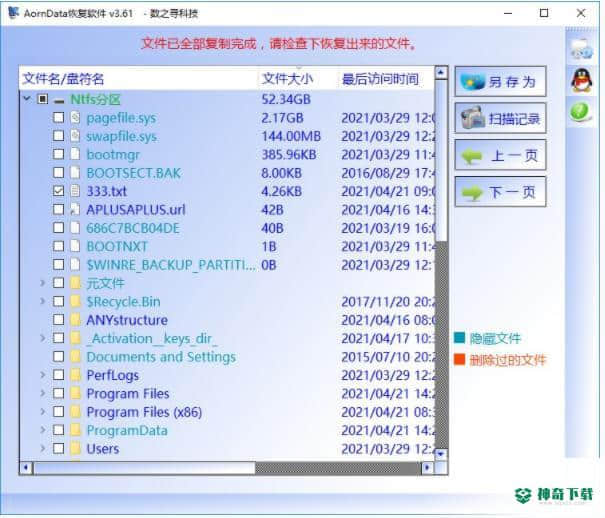This screenshot has height=518, width=605.
Task: Click the PerfLogs folder icon
Action: tap(76, 375)
